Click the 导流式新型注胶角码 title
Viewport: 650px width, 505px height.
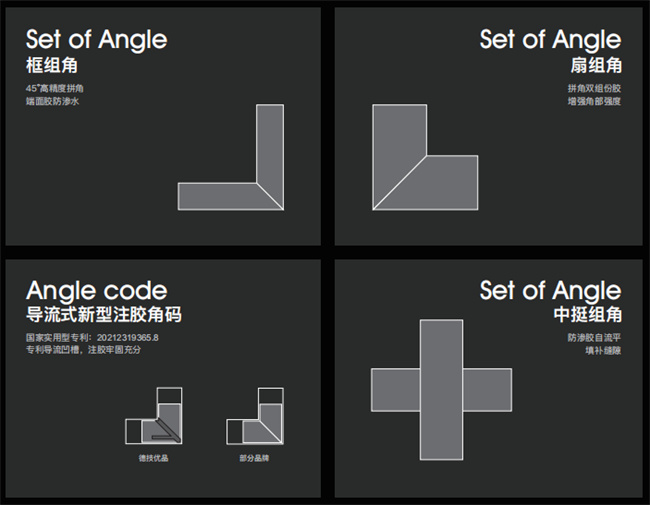104,315
